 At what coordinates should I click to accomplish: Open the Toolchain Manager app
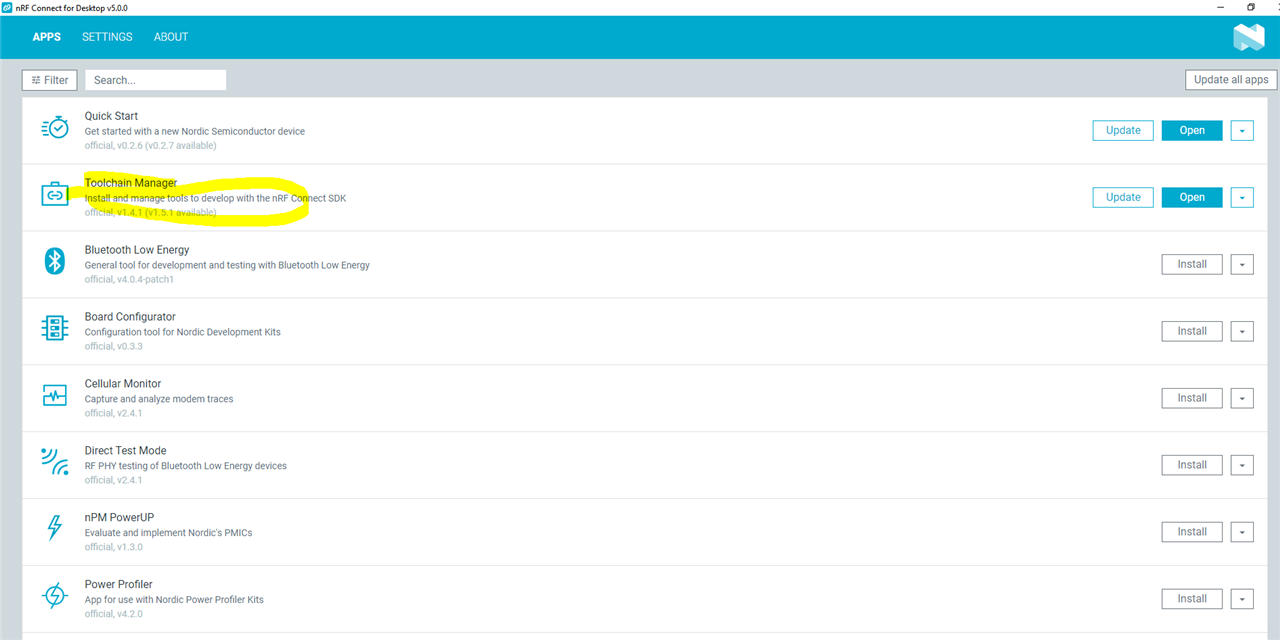(x=1192, y=197)
